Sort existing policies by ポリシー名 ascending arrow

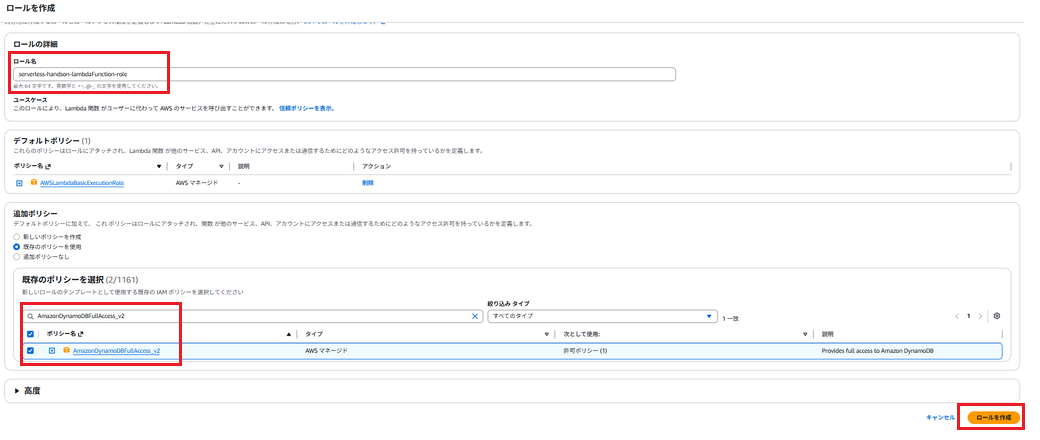pyautogui.click(x=288, y=334)
